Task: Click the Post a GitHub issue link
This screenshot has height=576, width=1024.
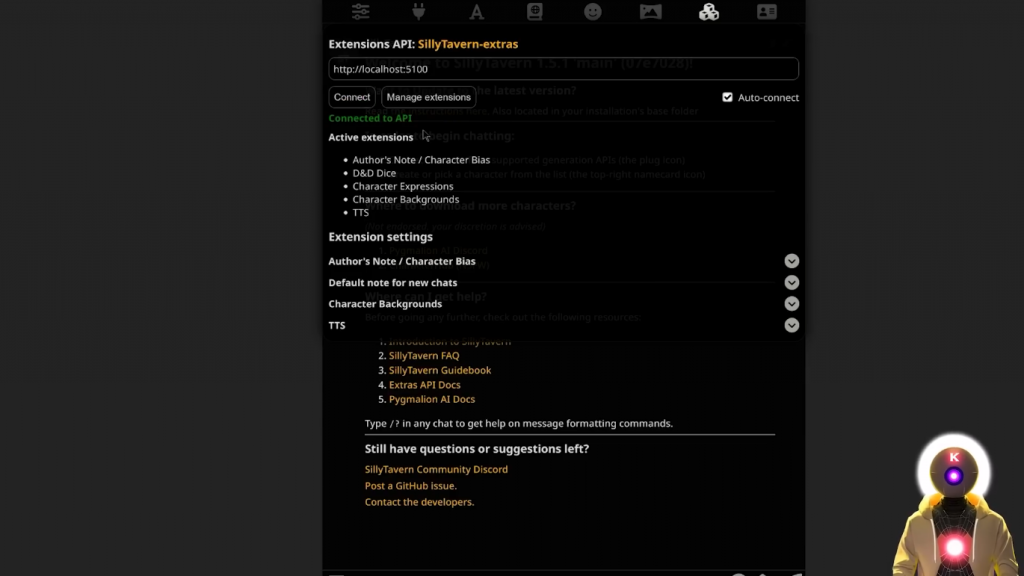Action: (411, 486)
